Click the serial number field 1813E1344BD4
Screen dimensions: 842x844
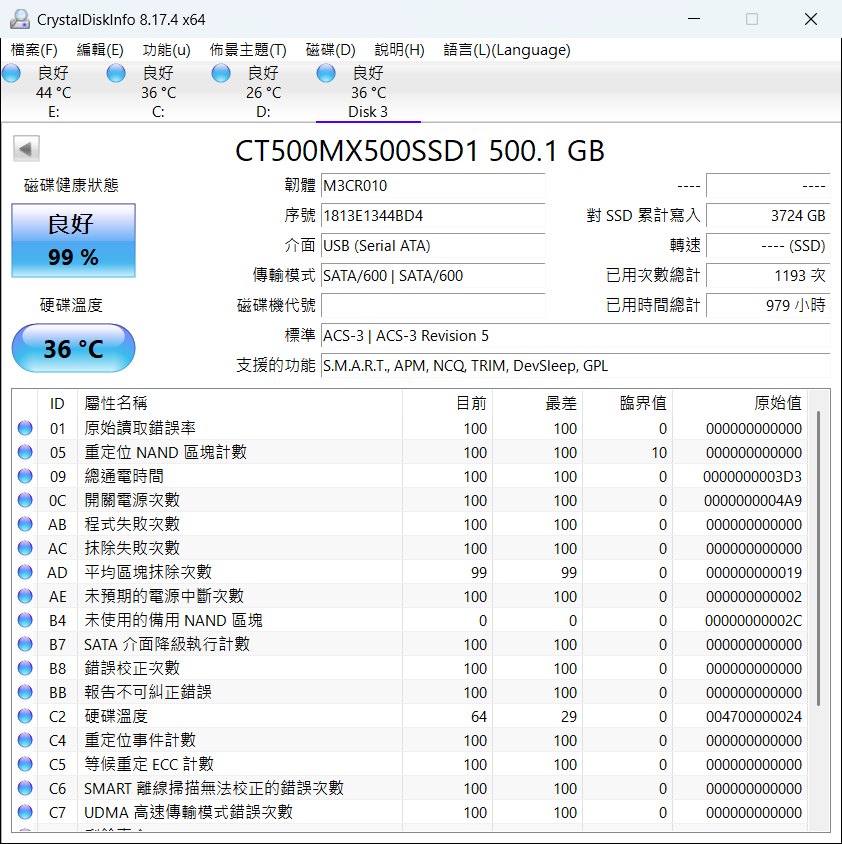pos(433,216)
